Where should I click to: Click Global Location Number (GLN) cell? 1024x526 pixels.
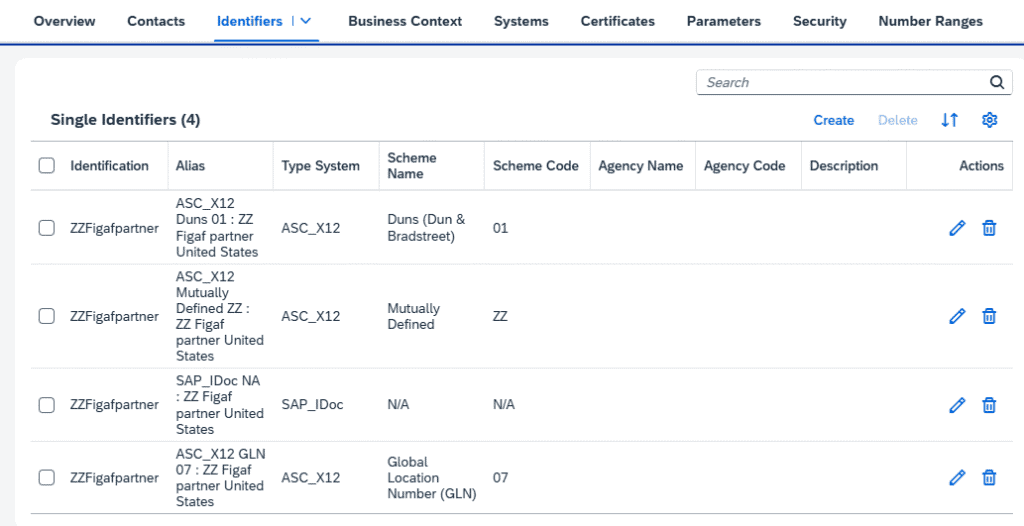pos(432,478)
